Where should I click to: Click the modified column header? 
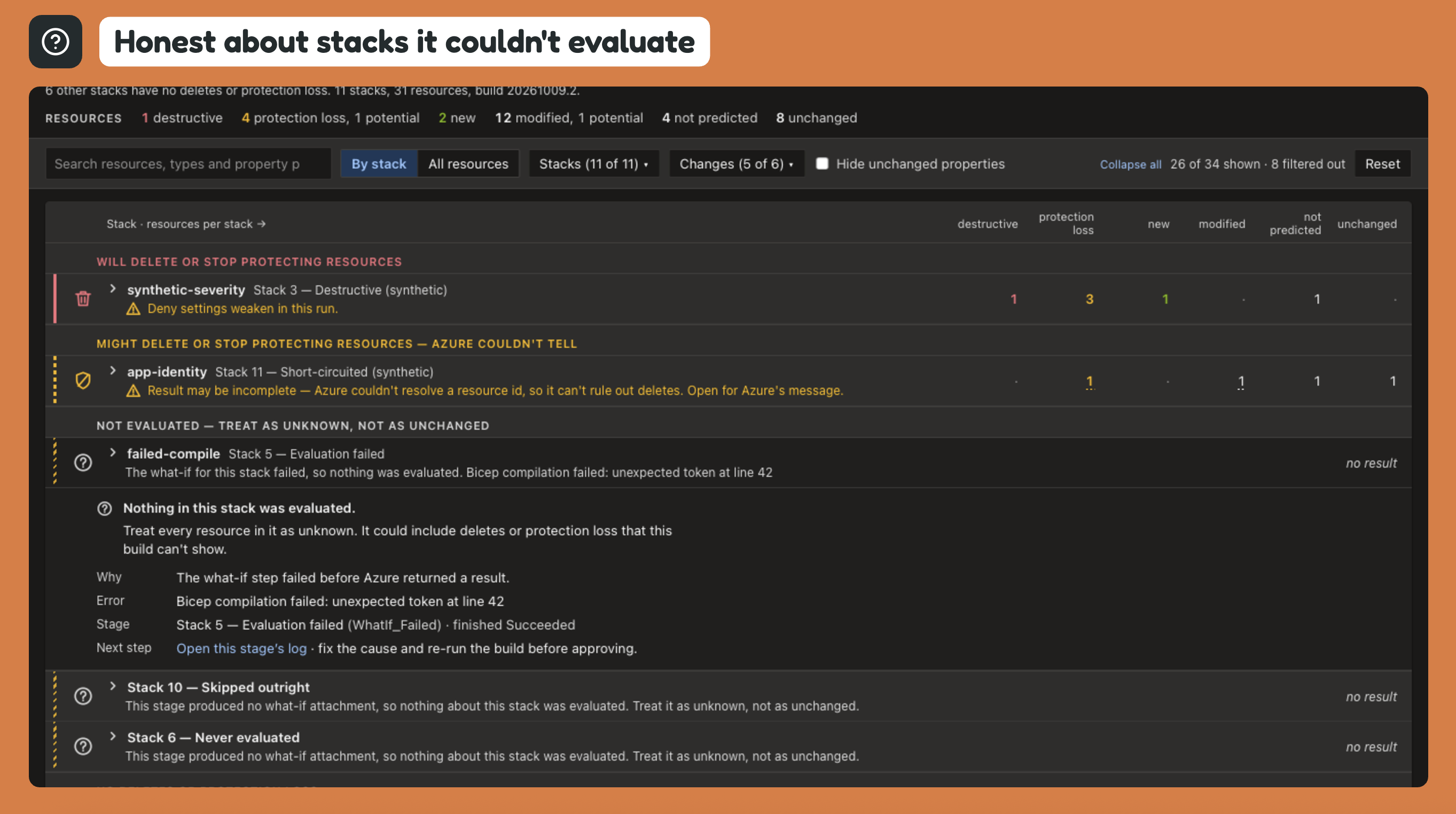pos(1222,224)
